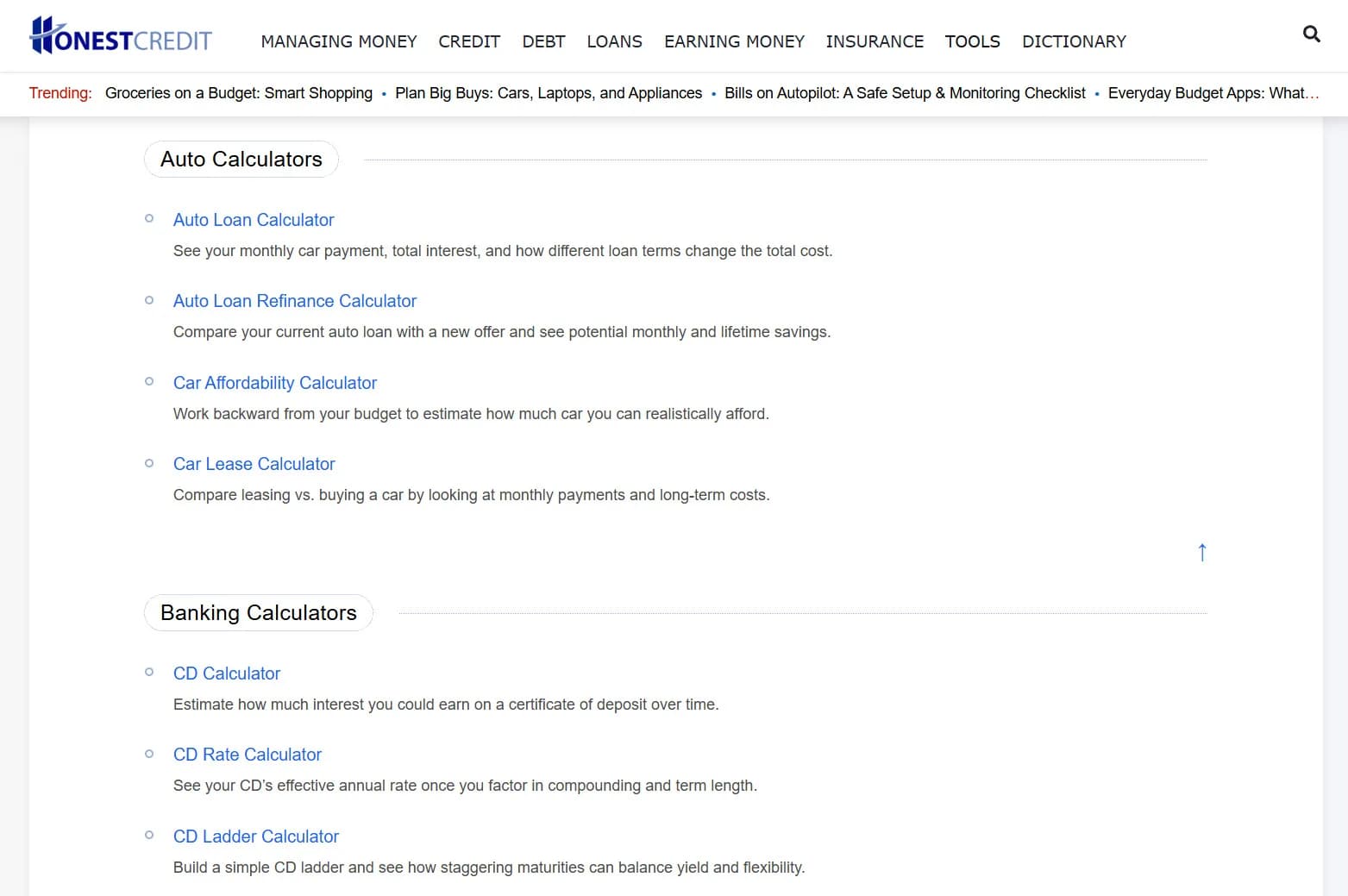Open the CD Calculator link
Screen dimensions: 1348x896
click(x=227, y=674)
